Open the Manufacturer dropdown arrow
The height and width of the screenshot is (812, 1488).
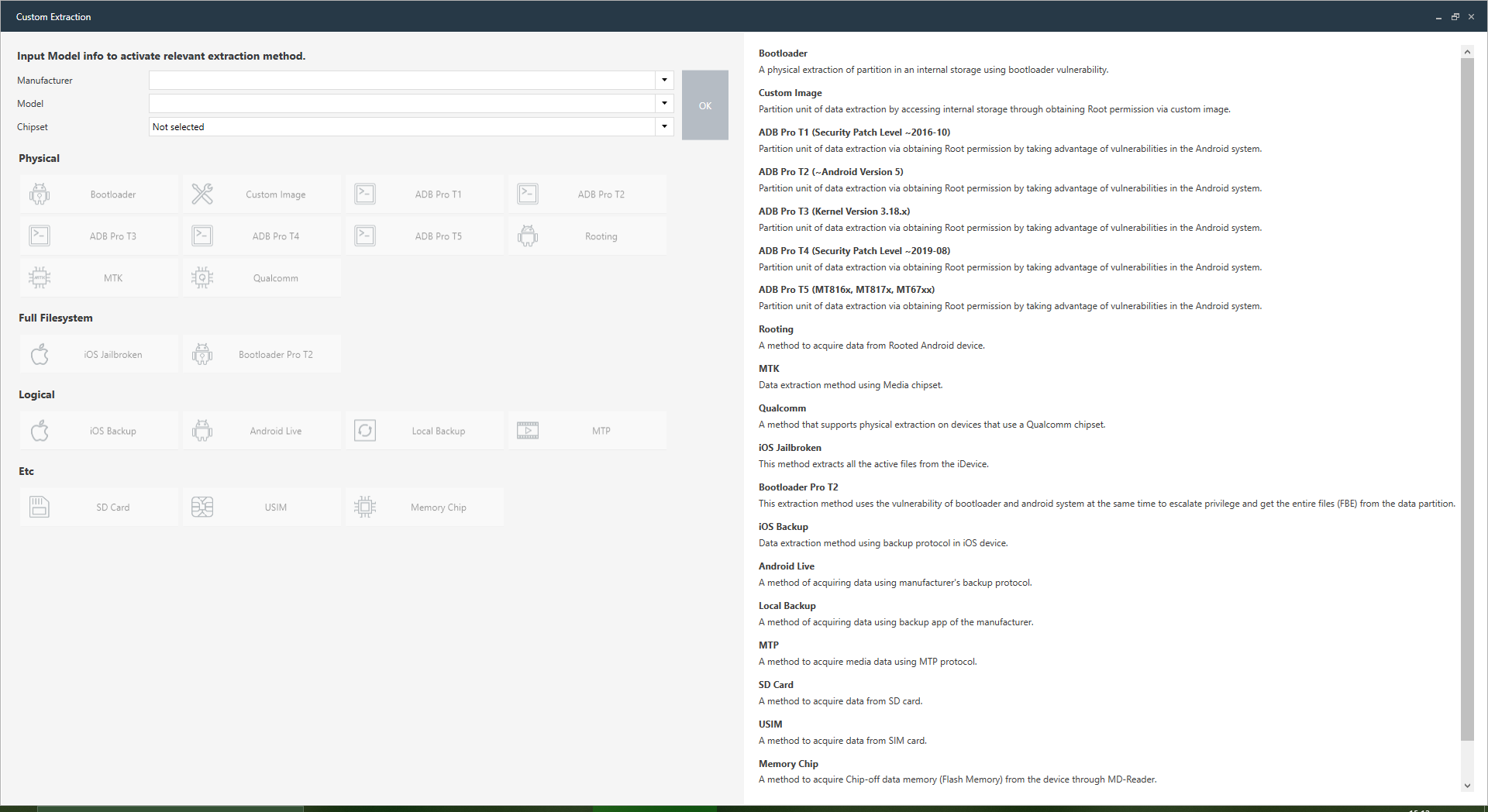(x=664, y=80)
